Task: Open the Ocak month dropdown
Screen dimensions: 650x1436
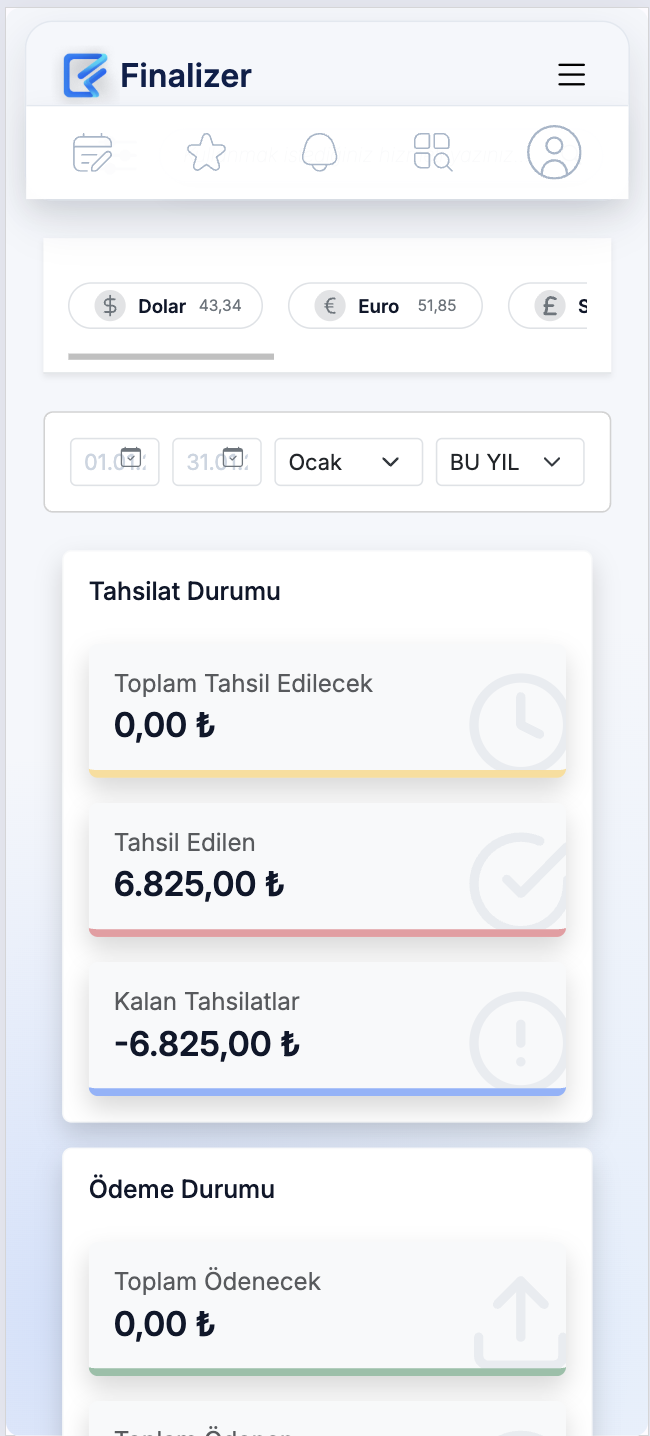Action: coord(348,462)
